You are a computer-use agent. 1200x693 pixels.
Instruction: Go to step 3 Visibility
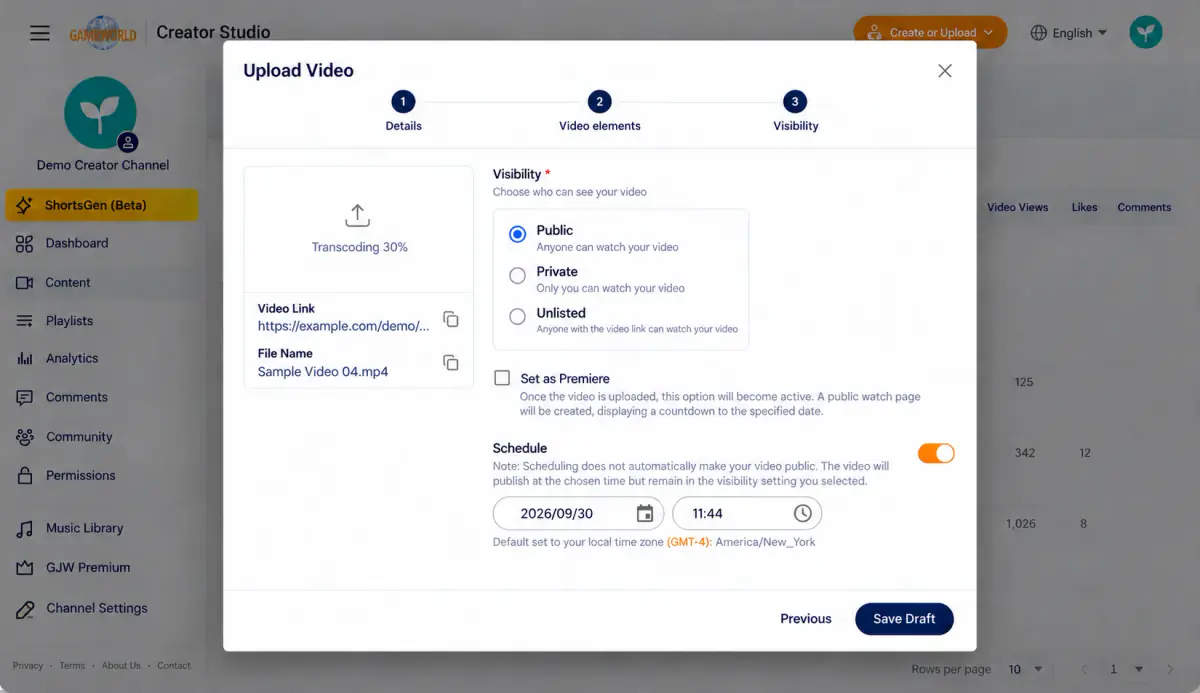795,112
